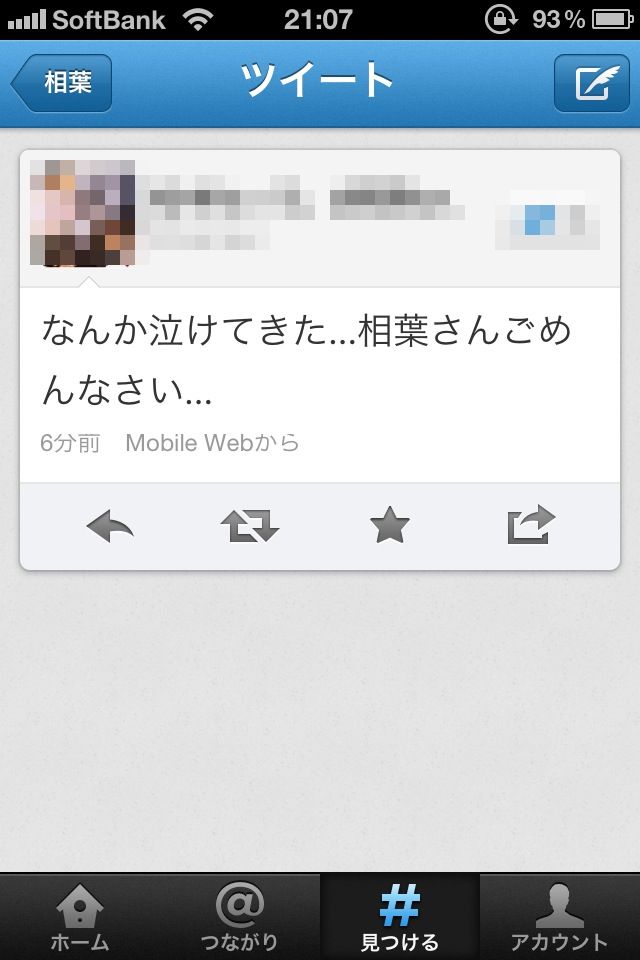Tap the reply arrow icon

(110, 526)
